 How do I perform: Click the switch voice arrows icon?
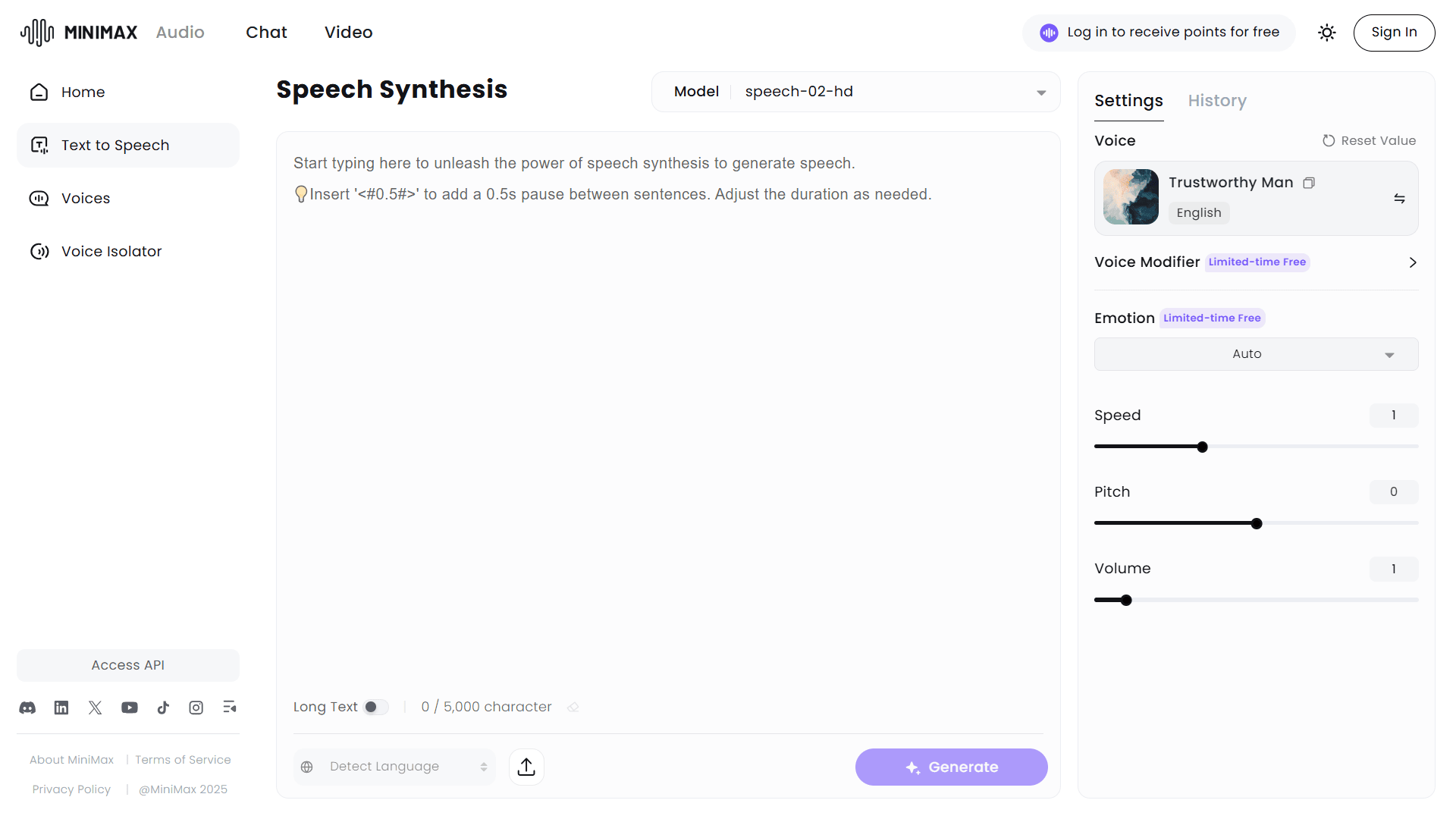(x=1399, y=199)
